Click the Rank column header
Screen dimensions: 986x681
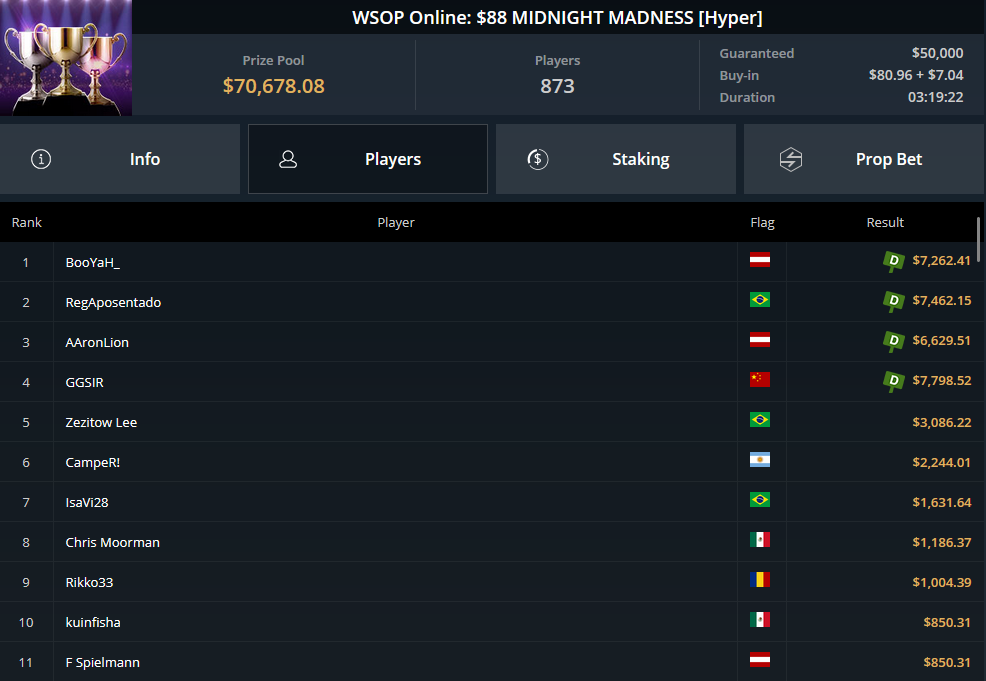click(27, 222)
